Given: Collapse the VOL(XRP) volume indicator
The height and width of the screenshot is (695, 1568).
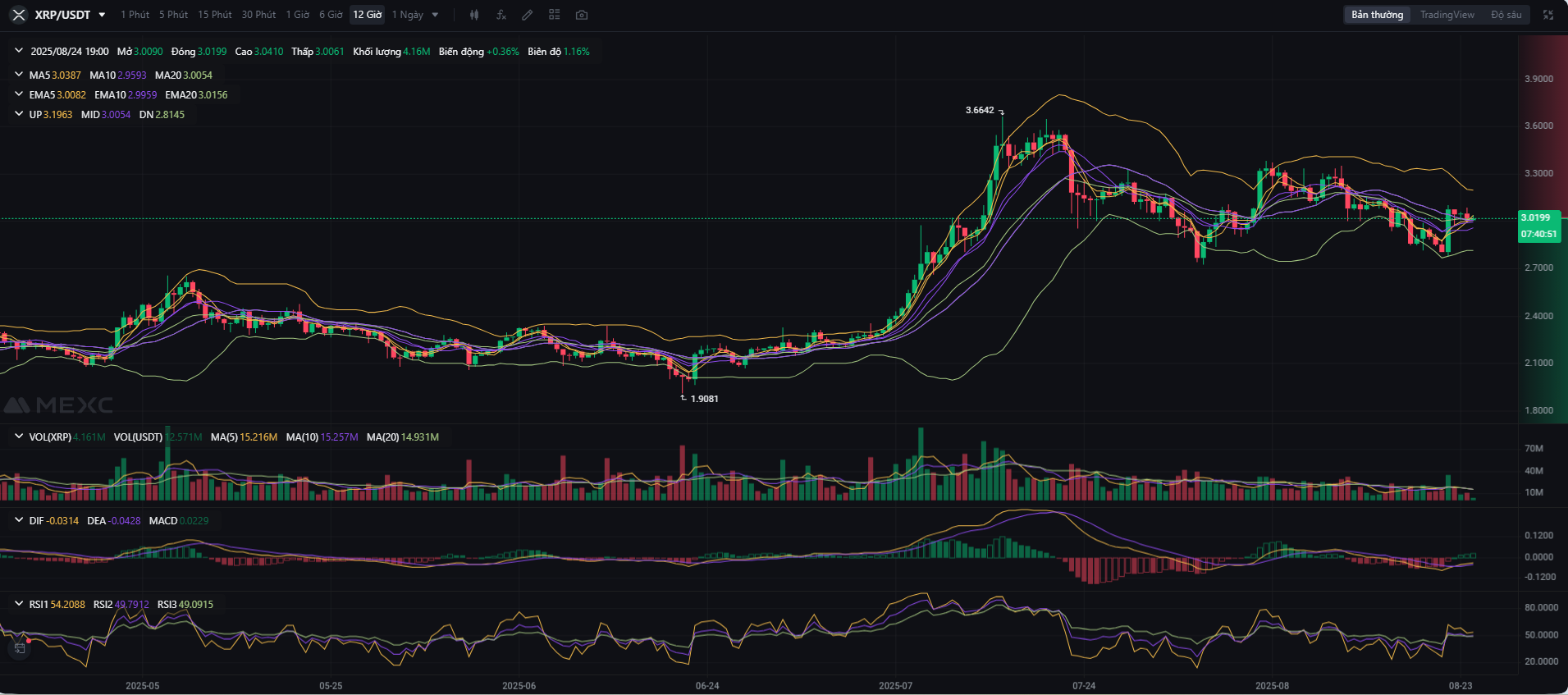Looking at the screenshot, I should [19, 437].
